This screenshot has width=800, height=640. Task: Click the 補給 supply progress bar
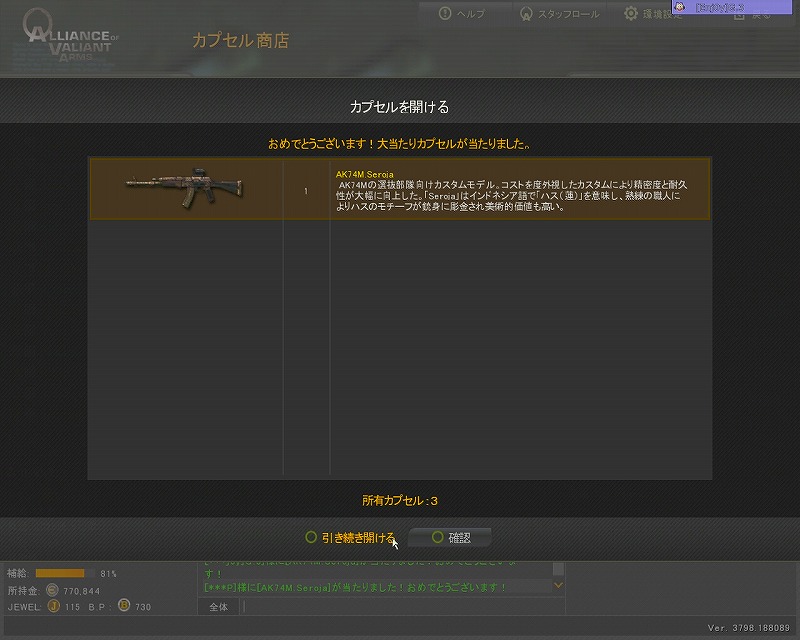65,573
